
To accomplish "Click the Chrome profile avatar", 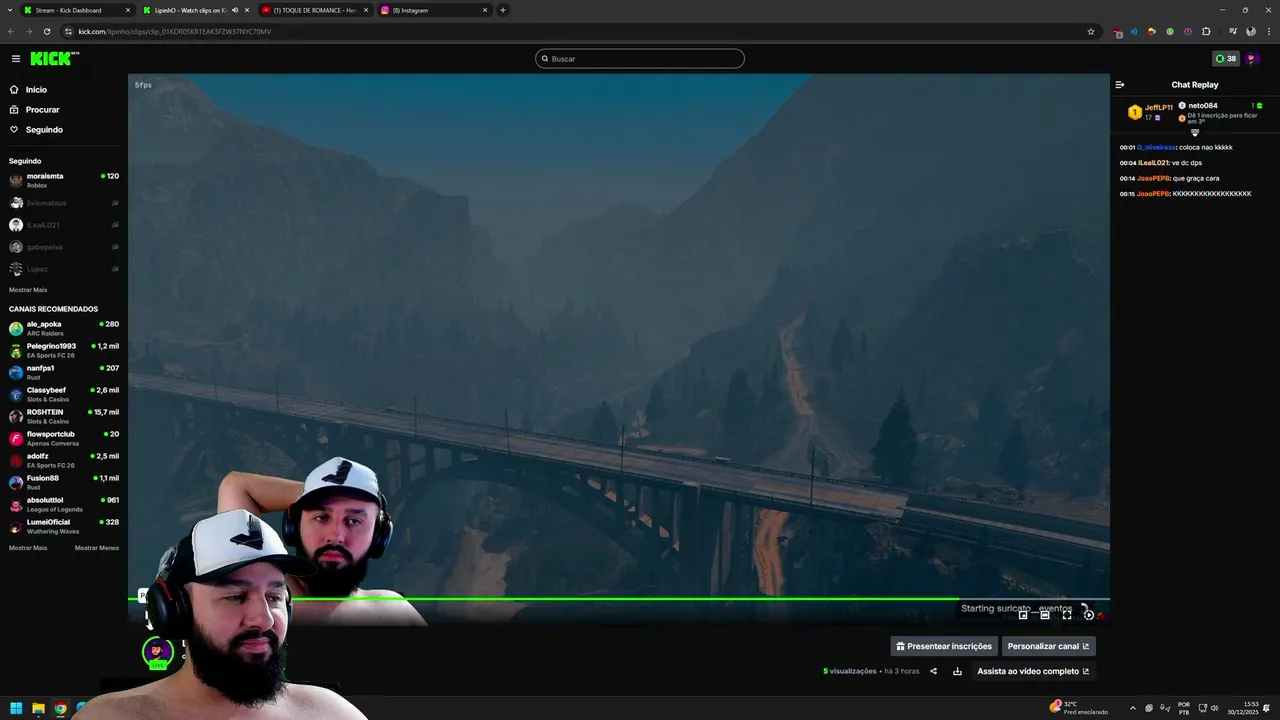I will point(1251,31).
